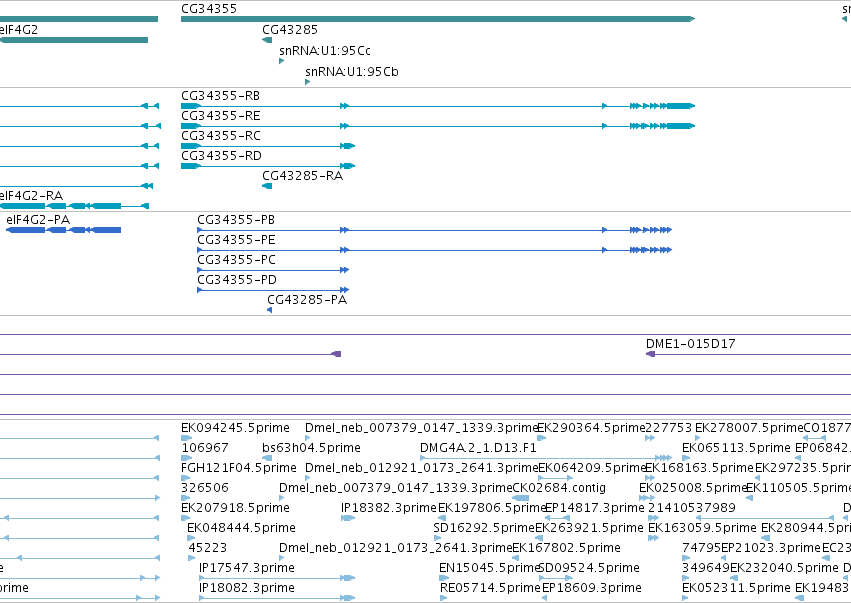Screen dimensions: 851x603
Task: Click the eIF4G2 gene label
Action: pyautogui.click(x=18, y=30)
